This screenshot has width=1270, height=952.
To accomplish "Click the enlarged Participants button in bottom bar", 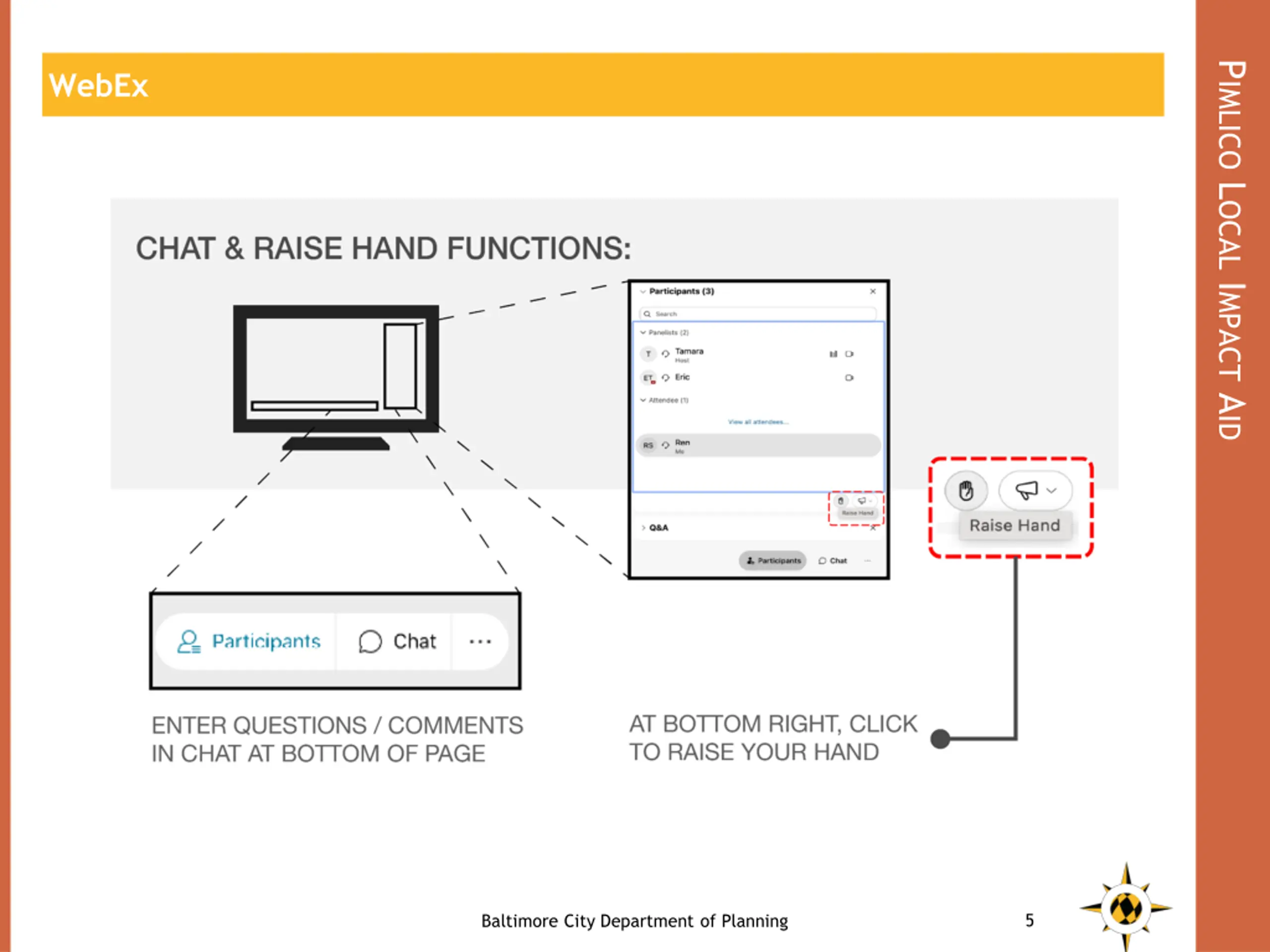I will pyautogui.click(x=248, y=641).
